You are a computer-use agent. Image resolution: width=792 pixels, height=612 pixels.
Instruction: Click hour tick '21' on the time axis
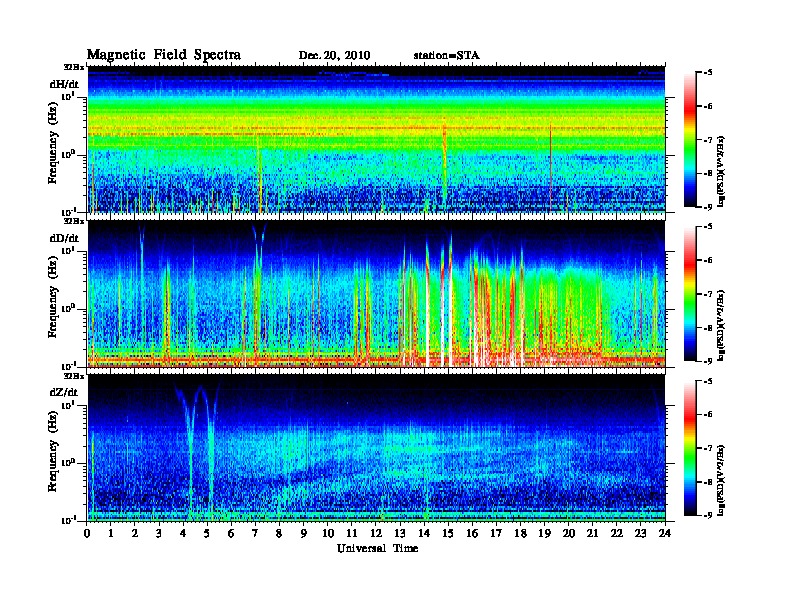(592, 533)
